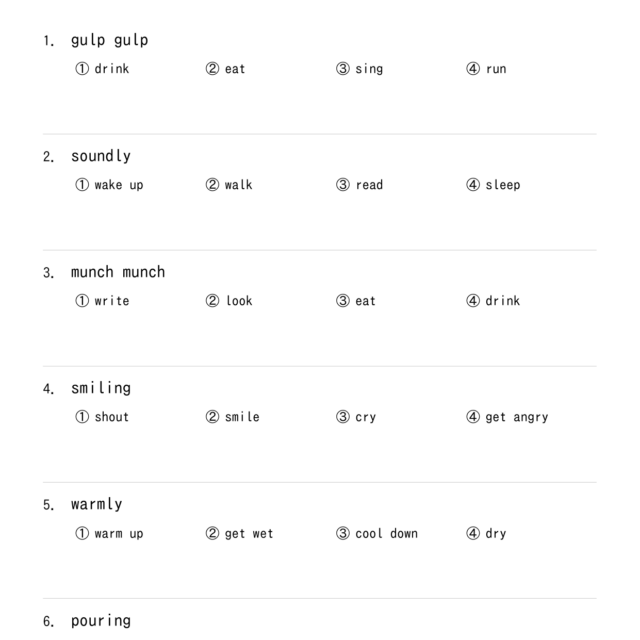Pick ③ eat for munch munch

coord(356,301)
